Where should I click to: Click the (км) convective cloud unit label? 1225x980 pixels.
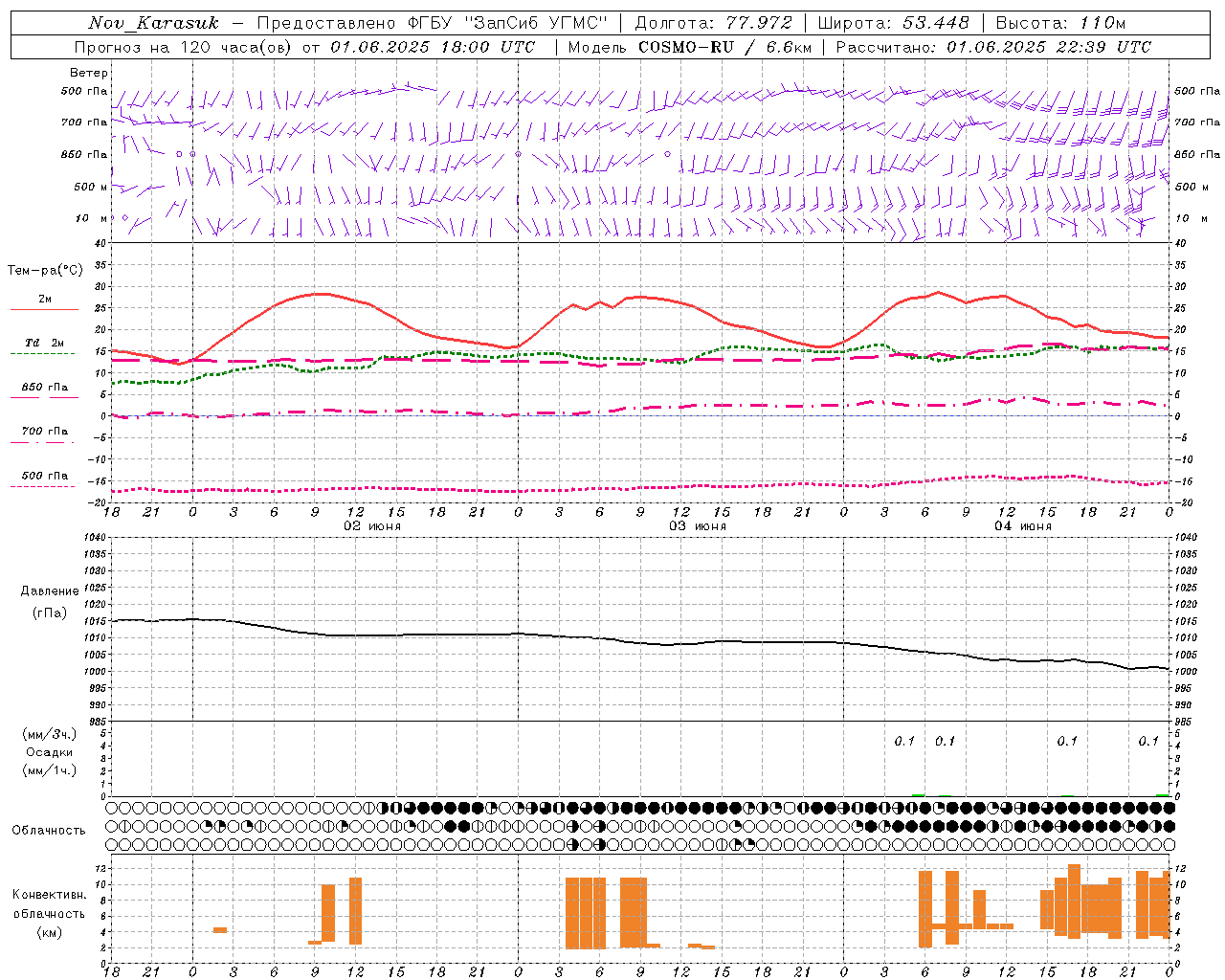tap(50, 932)
